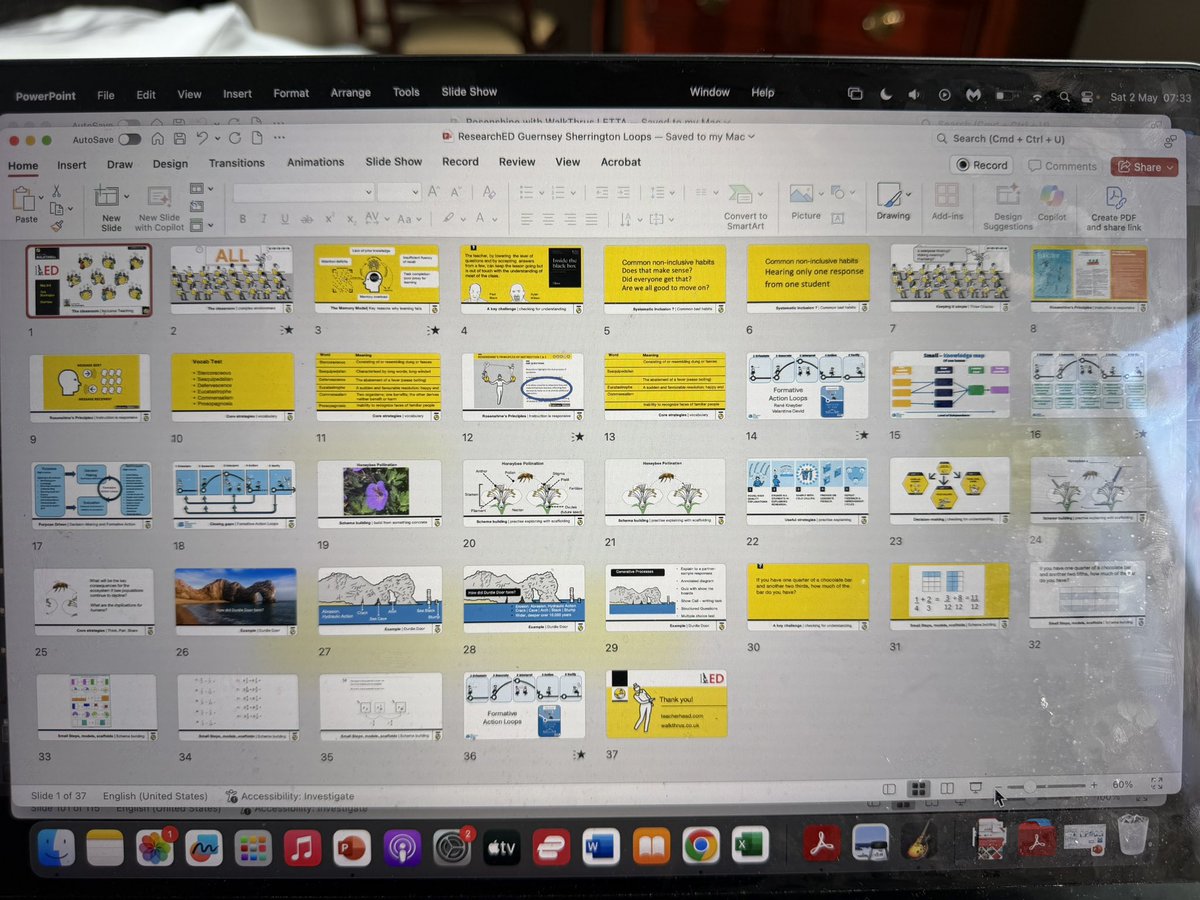Select slide 10 Vocab Test thumbnail
The height and width of the screenshot is (900, 1200).
232,387
